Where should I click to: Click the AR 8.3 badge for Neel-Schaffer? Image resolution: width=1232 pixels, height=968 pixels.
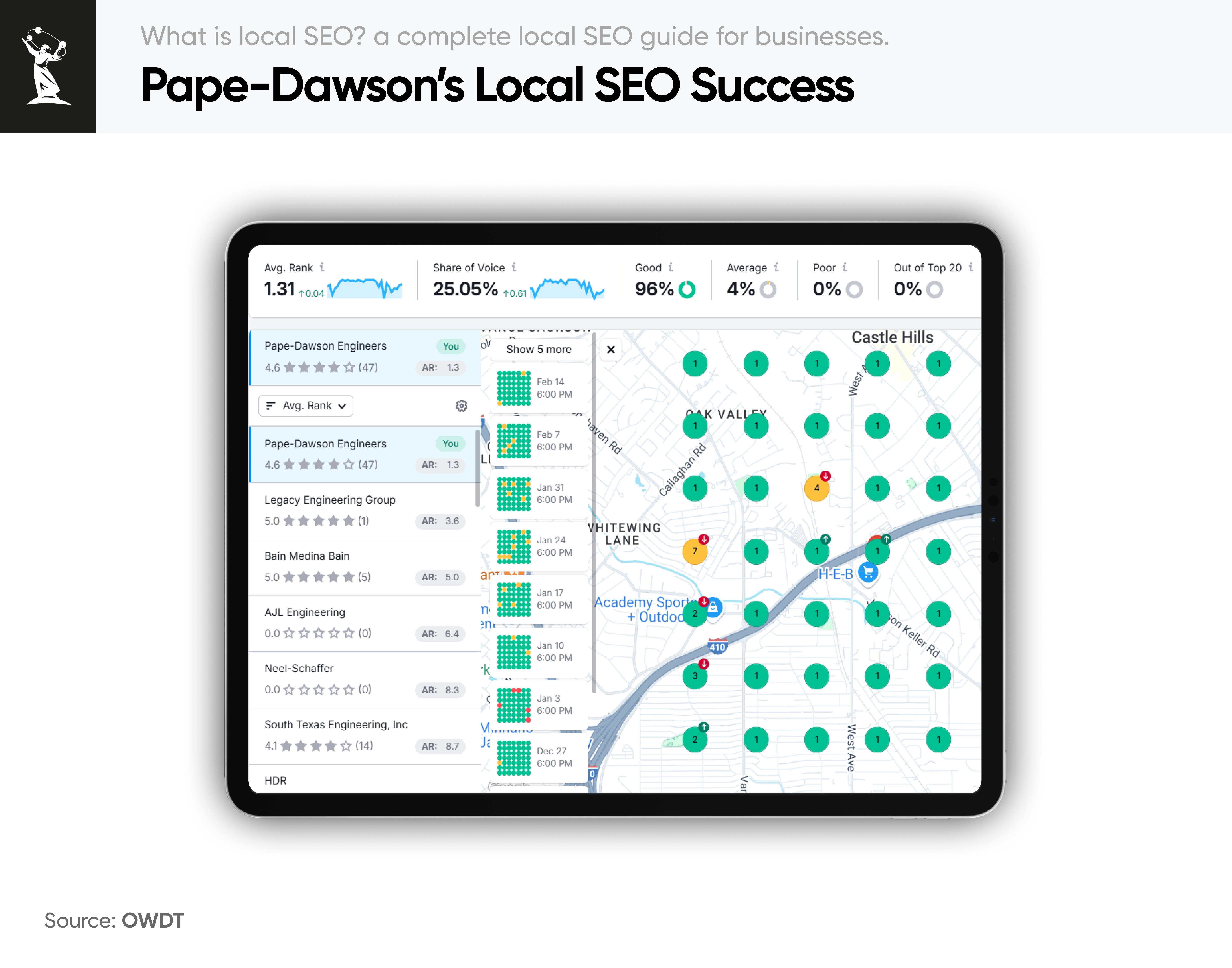tap(440, 690)
